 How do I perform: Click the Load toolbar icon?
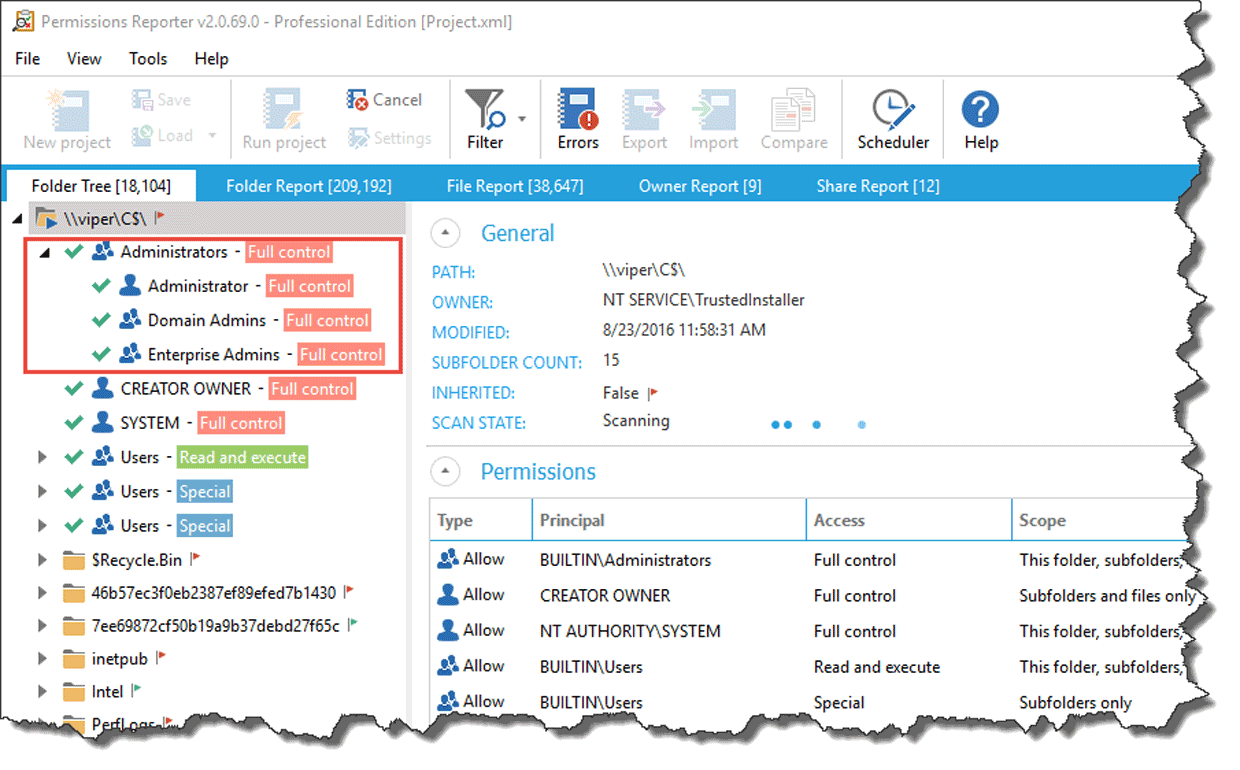point(143,135)
